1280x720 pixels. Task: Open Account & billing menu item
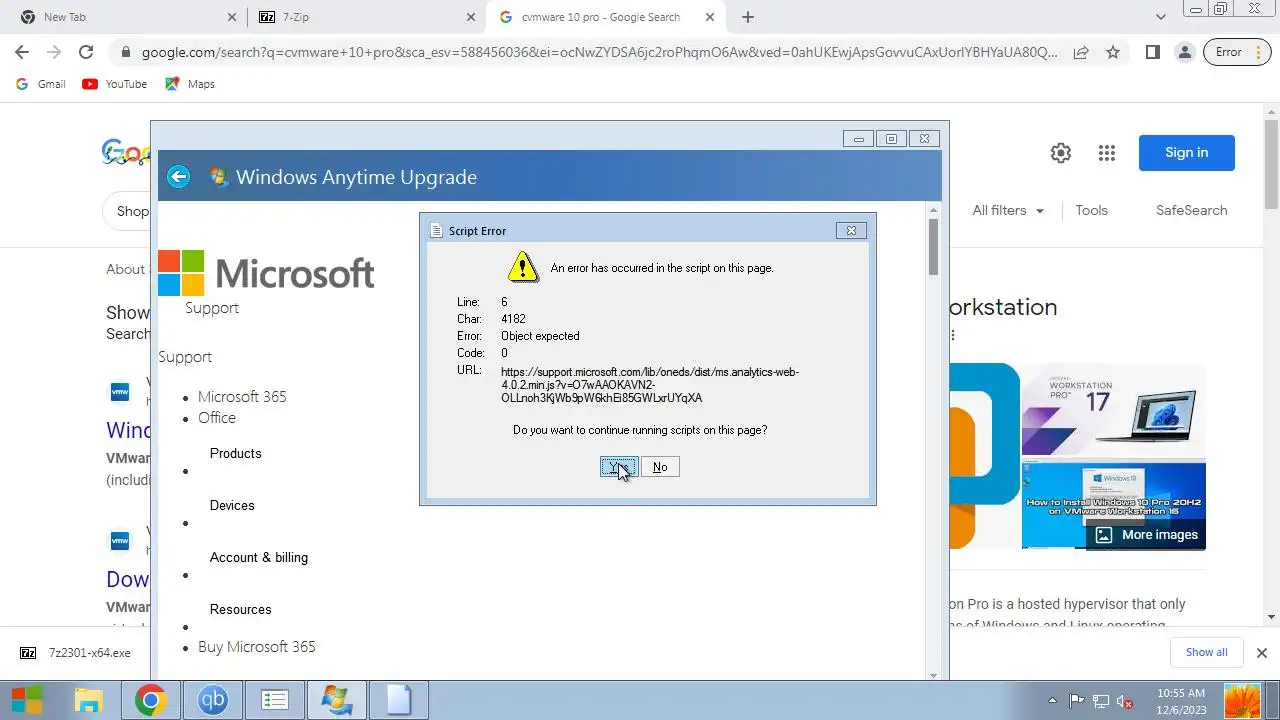259,557
